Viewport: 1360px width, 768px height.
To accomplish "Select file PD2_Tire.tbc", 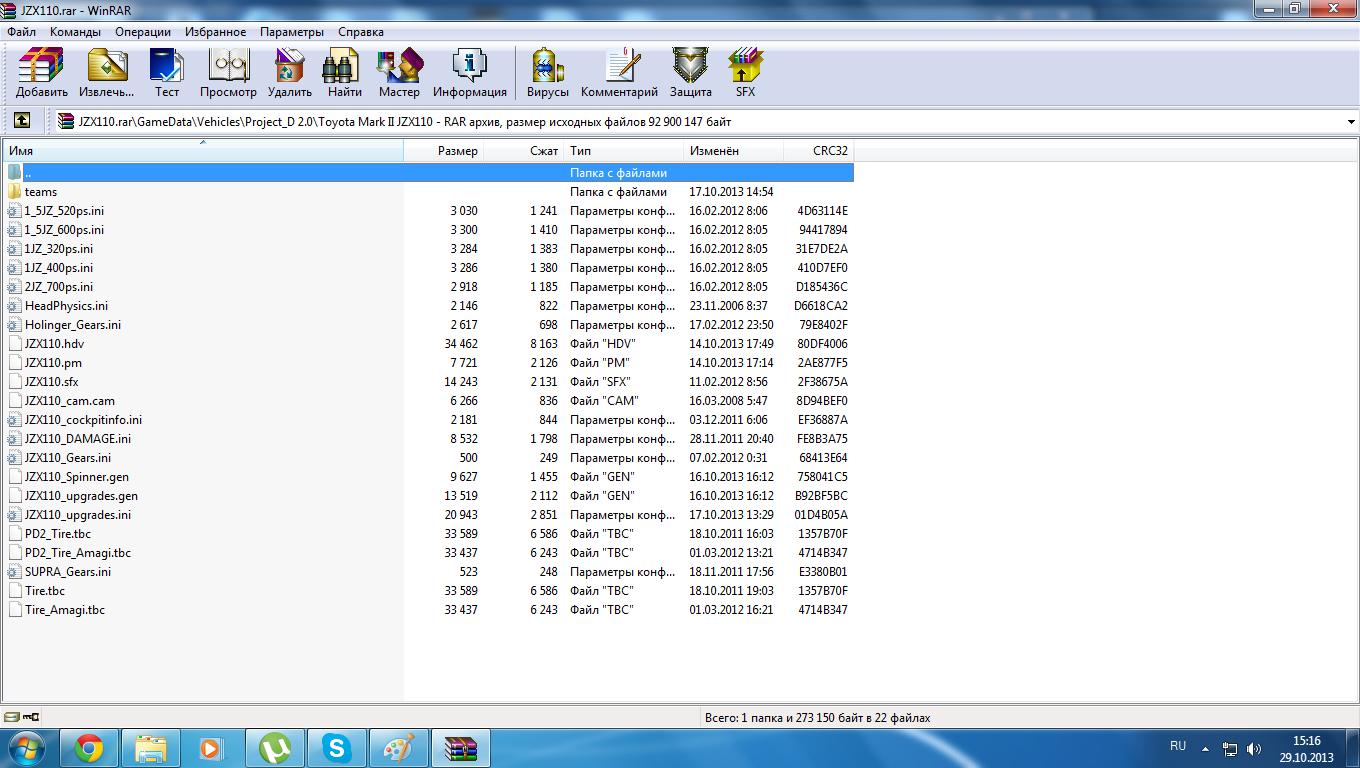I will coord(429,534).
